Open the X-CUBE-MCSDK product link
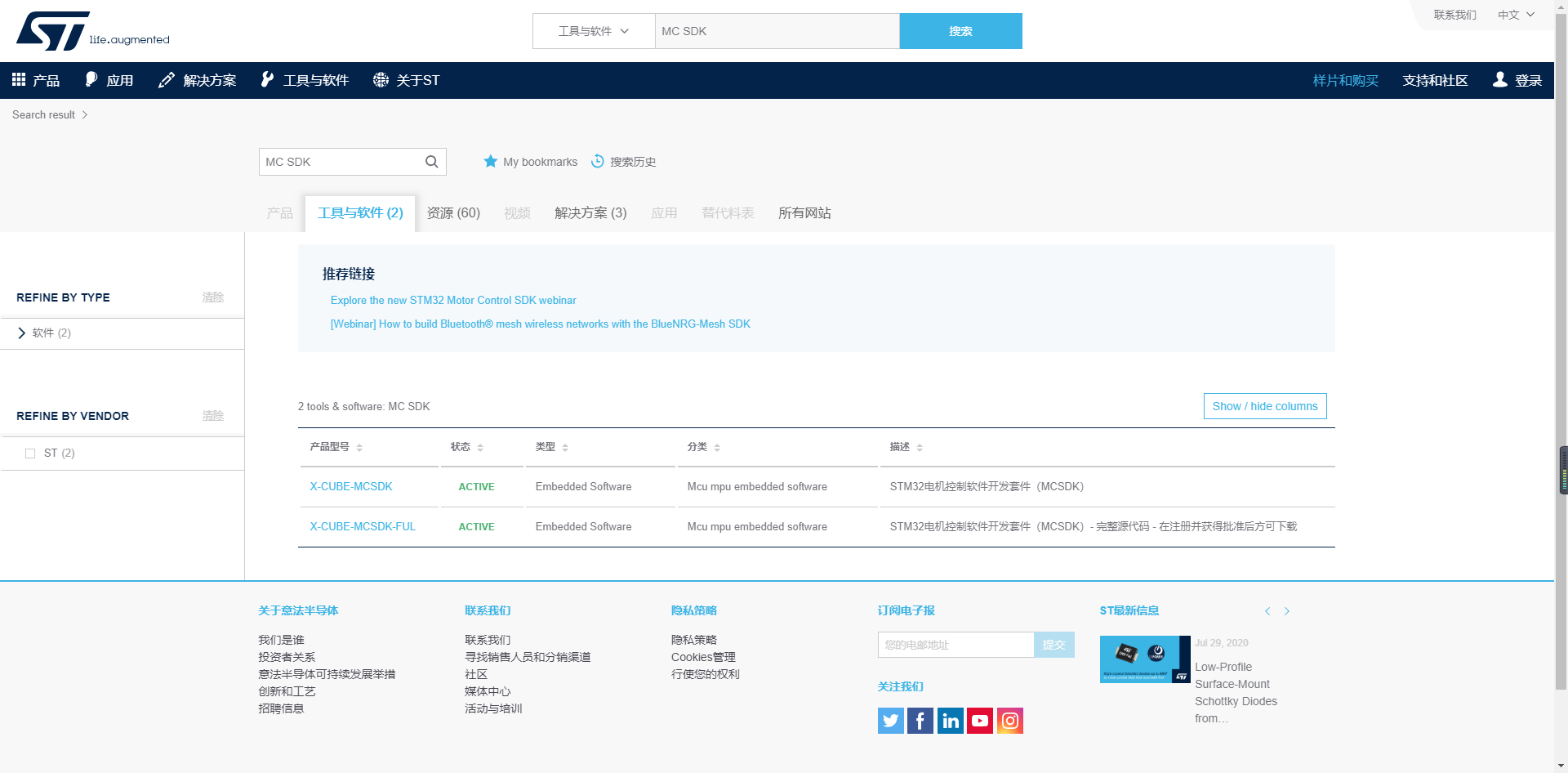 coord(351,486)
